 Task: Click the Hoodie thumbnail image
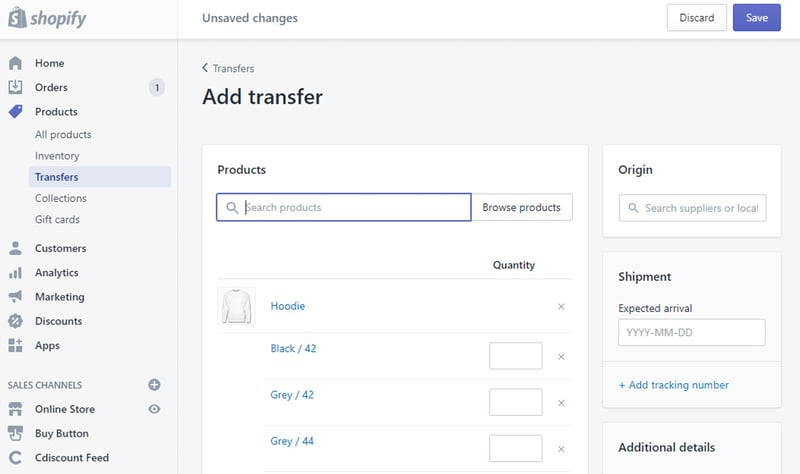236,306
